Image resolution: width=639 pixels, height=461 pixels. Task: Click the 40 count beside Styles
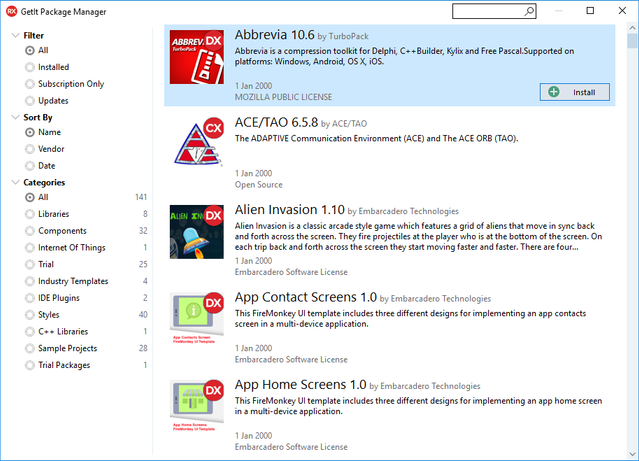(x=143, y=315)
